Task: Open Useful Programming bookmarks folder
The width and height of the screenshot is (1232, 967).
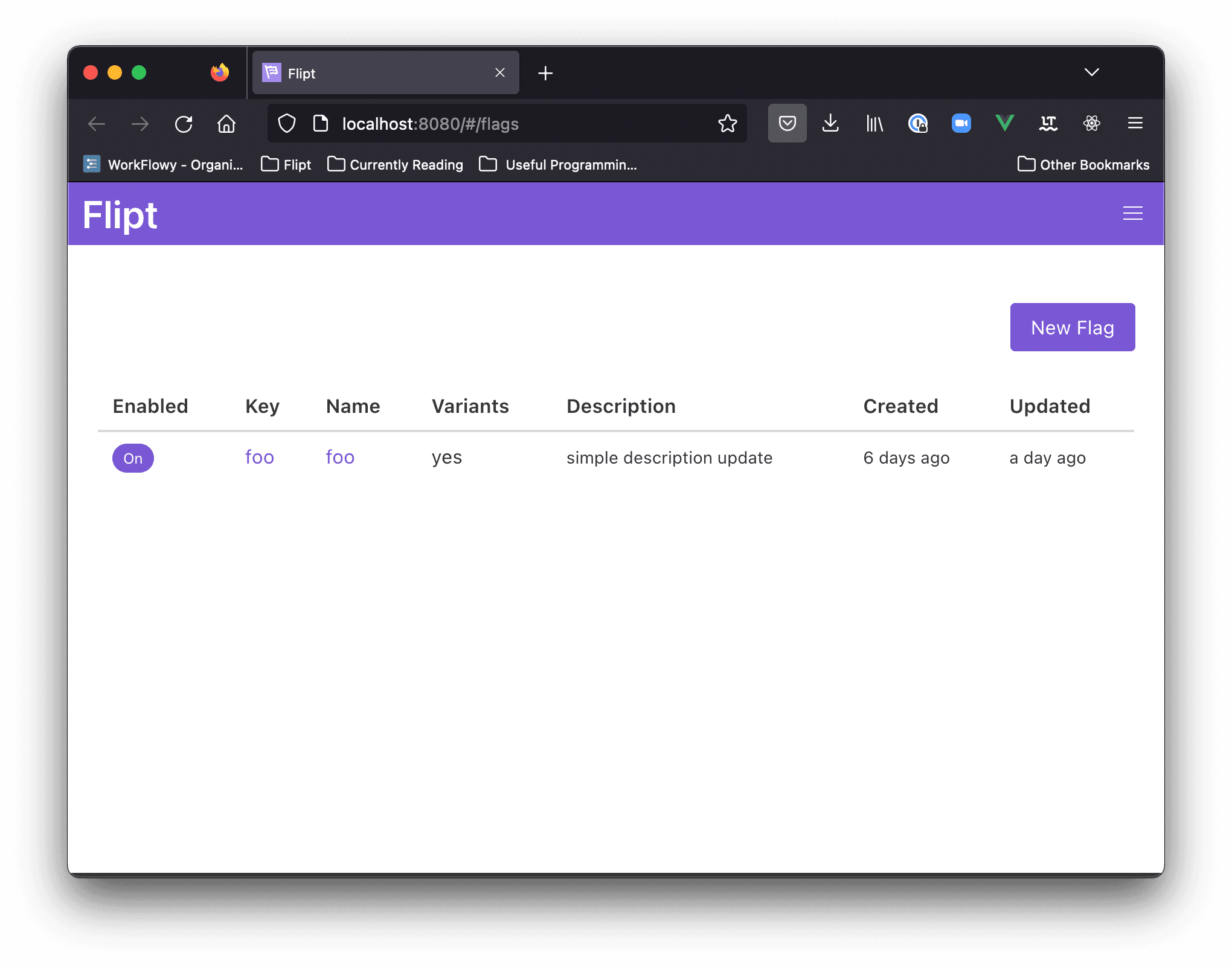Action: click(558, 165)
